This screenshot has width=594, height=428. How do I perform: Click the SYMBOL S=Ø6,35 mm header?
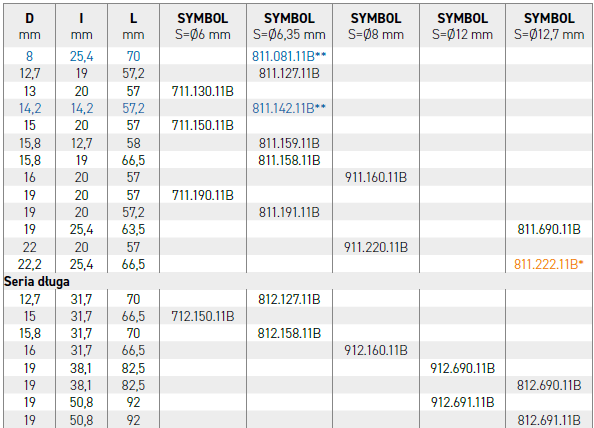289,26
